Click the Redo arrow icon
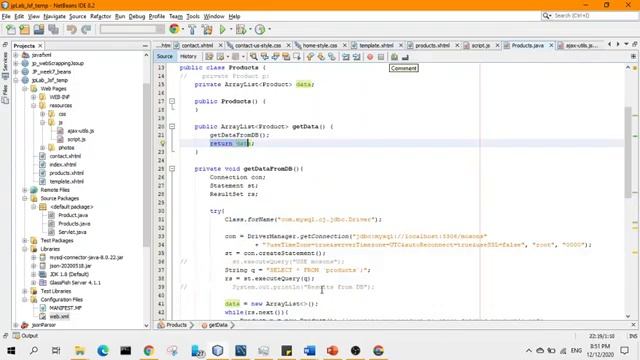The height and width of the screenshot is (360, 640). [x=86, y=29]
